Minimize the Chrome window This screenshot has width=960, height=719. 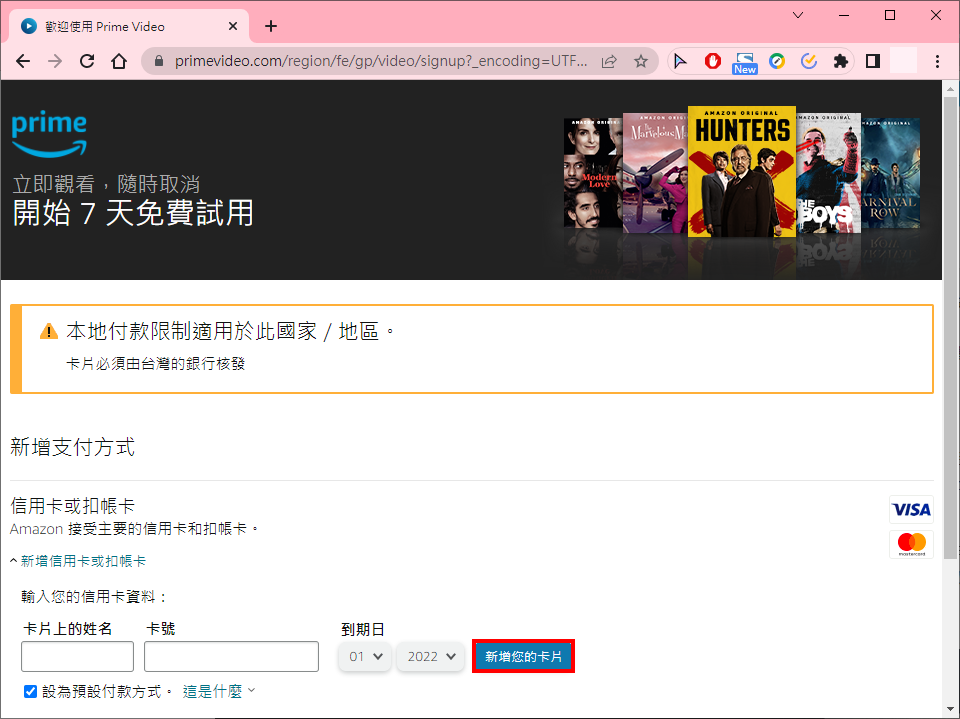[844, 15]
